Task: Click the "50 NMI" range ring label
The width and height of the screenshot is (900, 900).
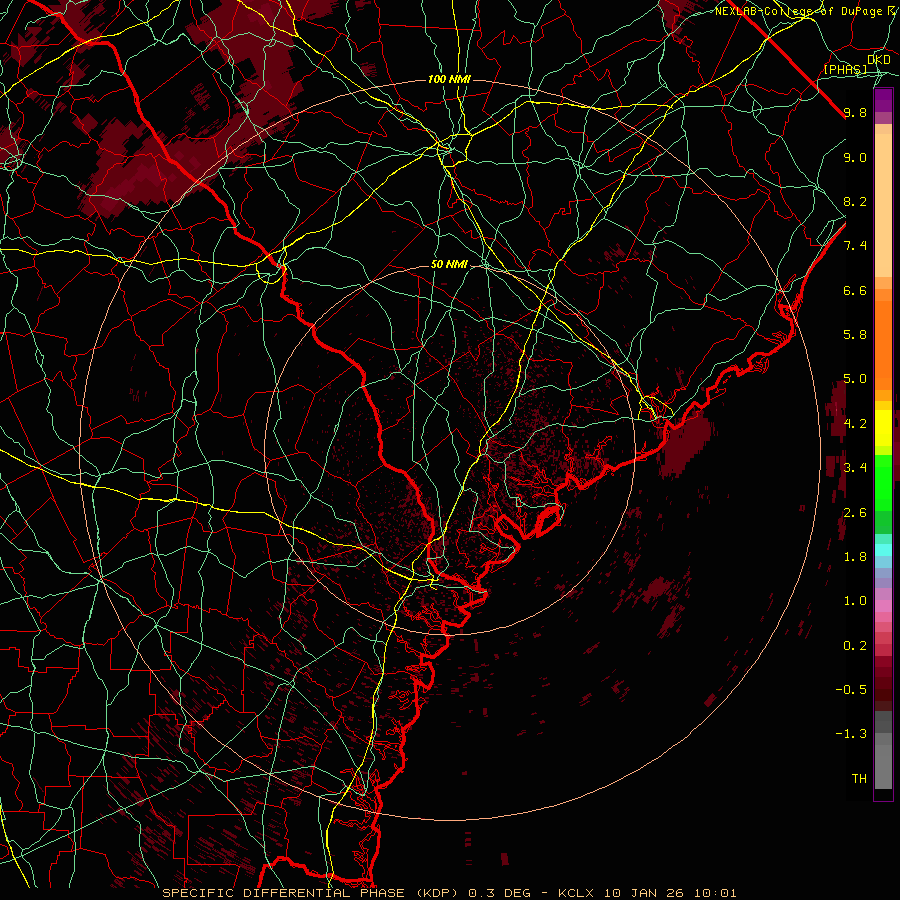Action: pyautogui.click(x=449, y=264)
